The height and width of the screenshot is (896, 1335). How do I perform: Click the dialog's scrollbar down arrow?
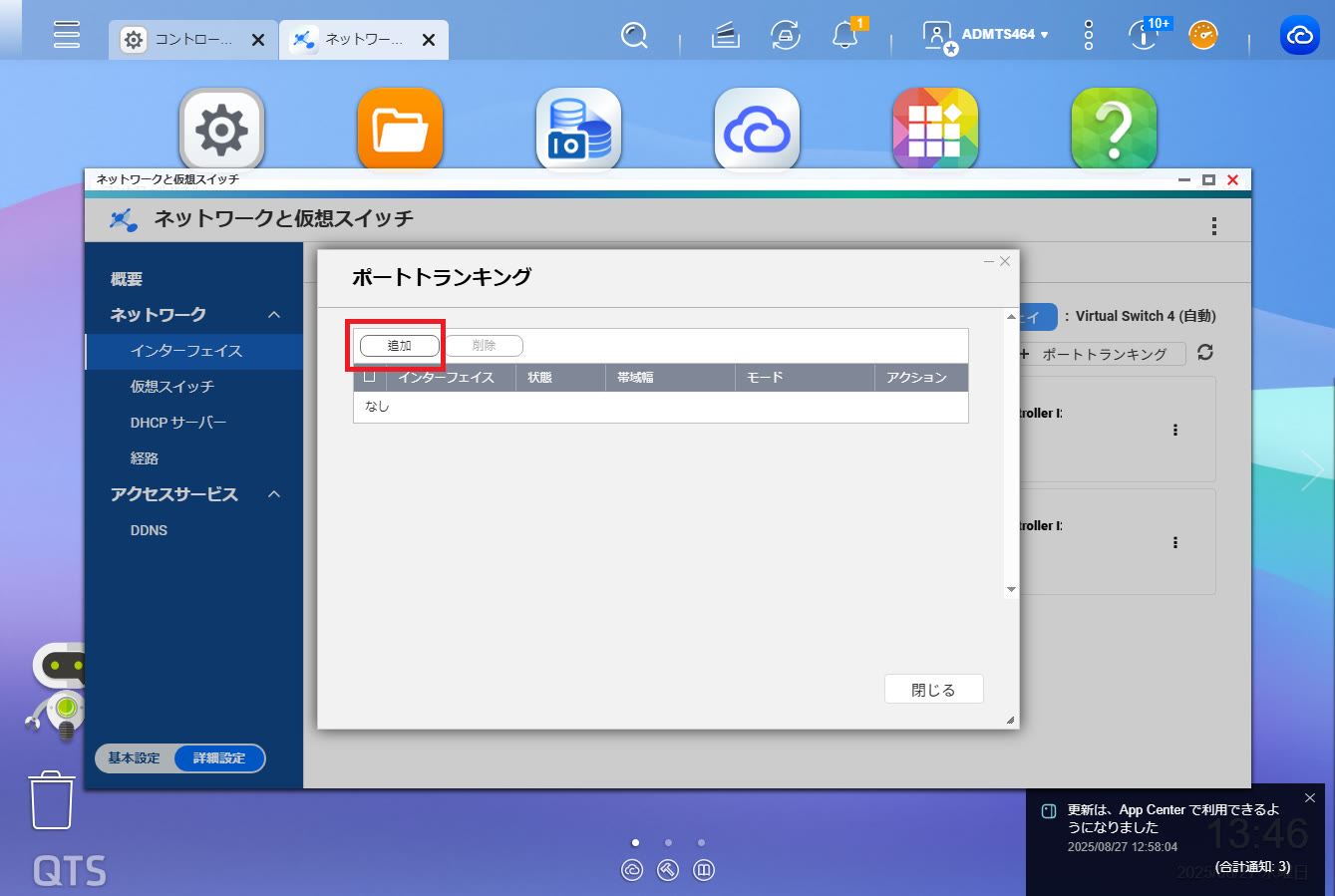coord(1011,589)
